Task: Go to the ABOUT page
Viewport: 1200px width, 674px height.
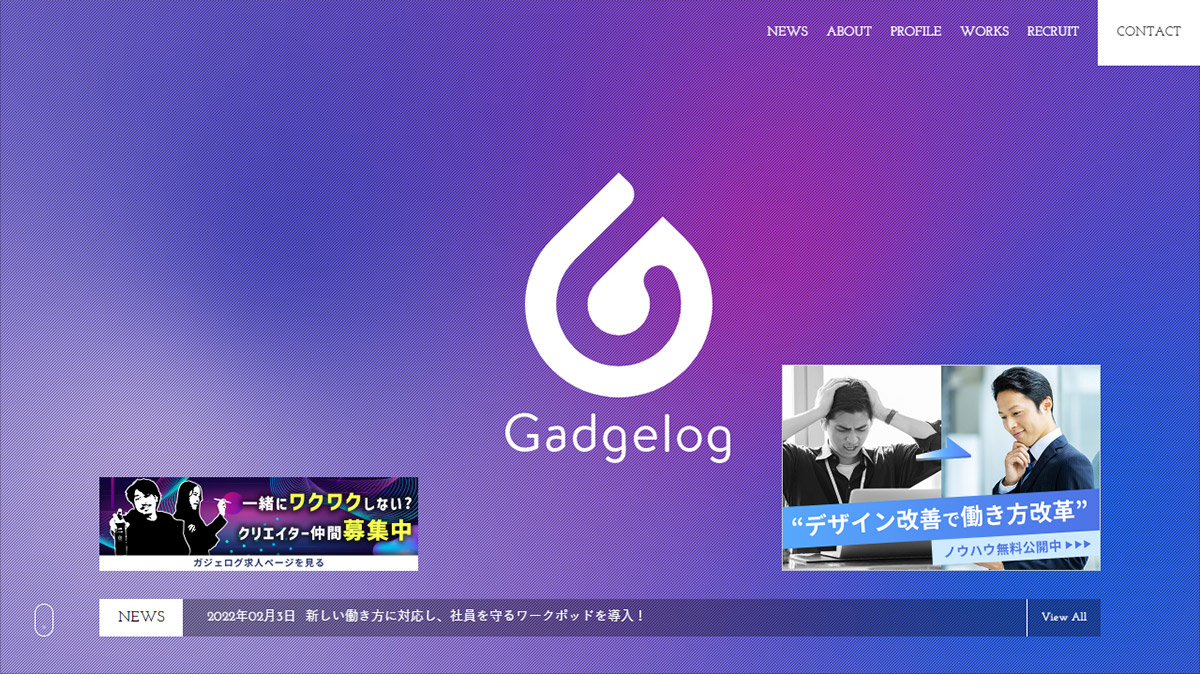Action: [x=849, y=32]
